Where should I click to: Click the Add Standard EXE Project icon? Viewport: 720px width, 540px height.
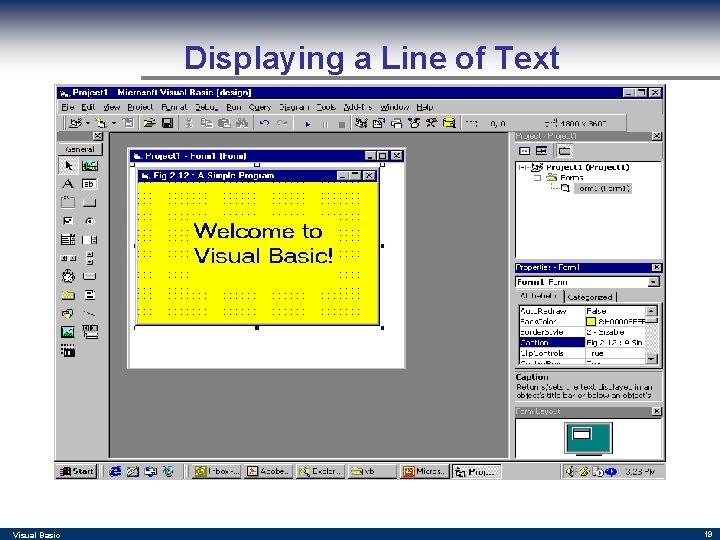75,123
